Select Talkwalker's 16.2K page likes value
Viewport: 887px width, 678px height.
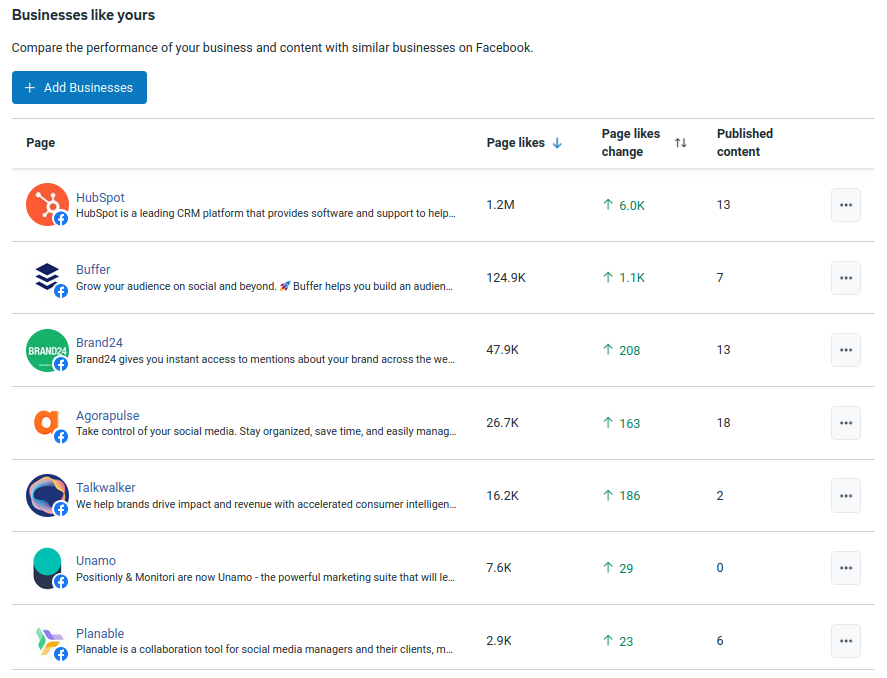point(502,496)
